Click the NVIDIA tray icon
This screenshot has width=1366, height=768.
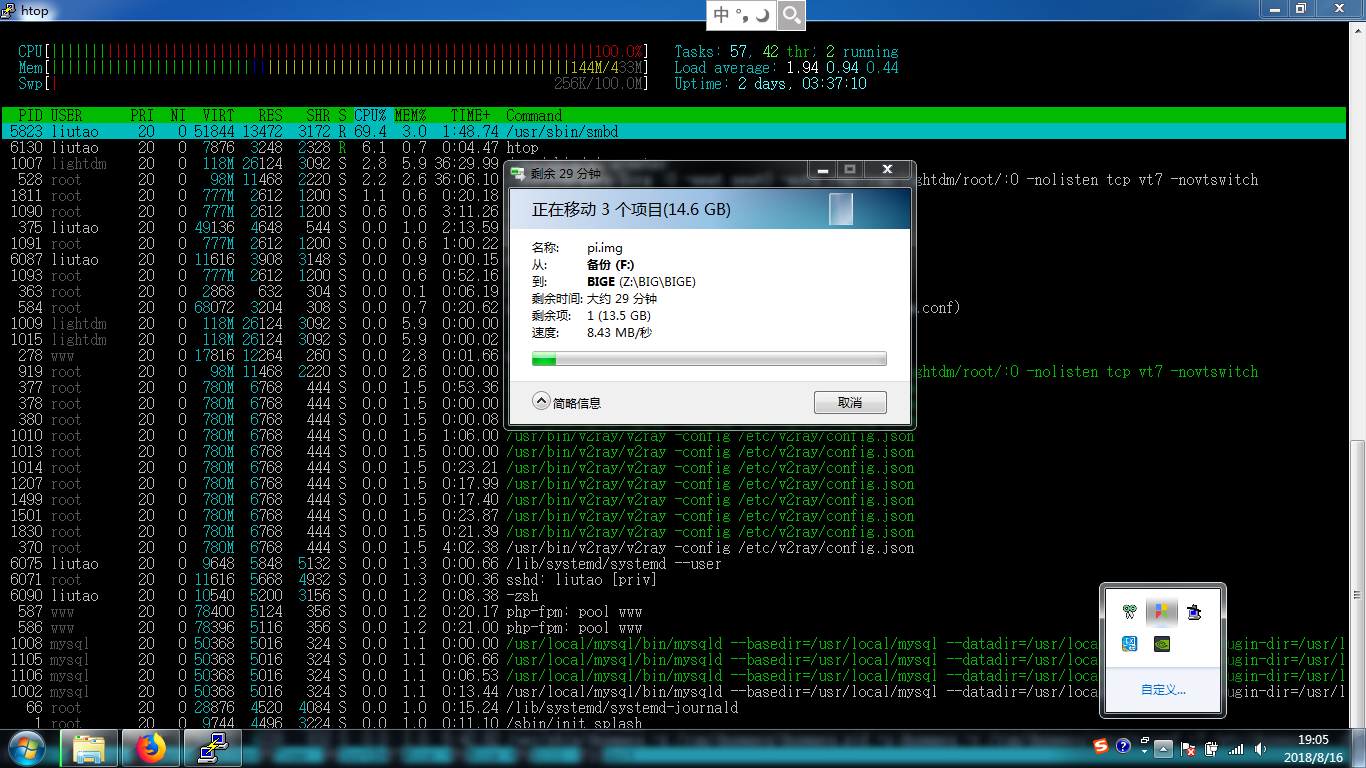tap(1161, 644)
